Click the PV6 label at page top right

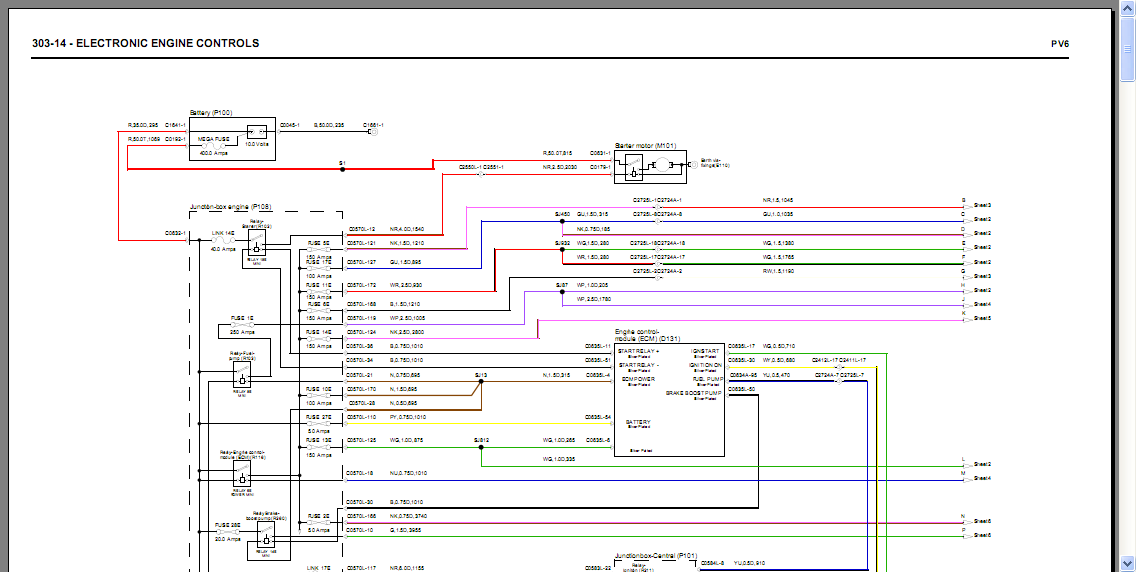1060,44
